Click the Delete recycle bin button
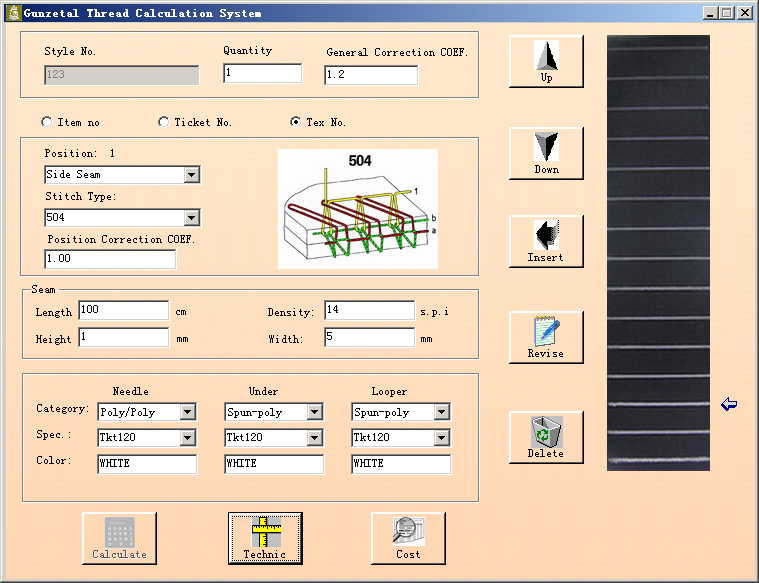This screenshot has width=759, height=583. (546, 438)
